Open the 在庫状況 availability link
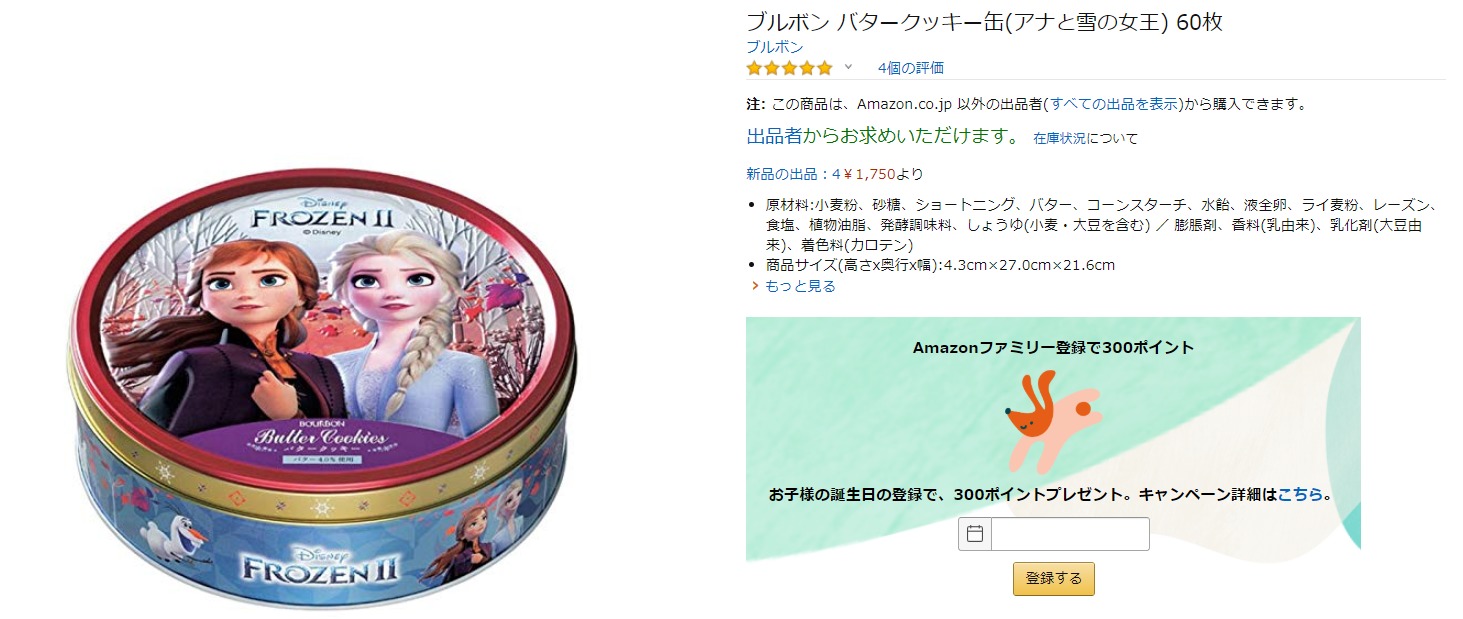Image resolution: width=1463 pixels, height=619 pixels. (1060, 139)
